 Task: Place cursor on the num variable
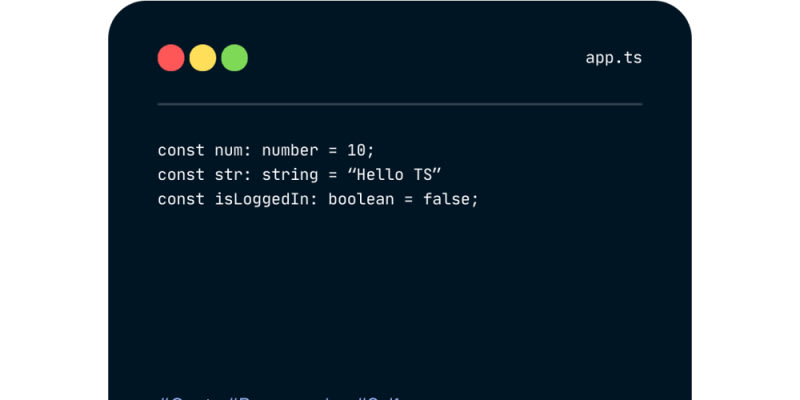(x=229, y=152)
